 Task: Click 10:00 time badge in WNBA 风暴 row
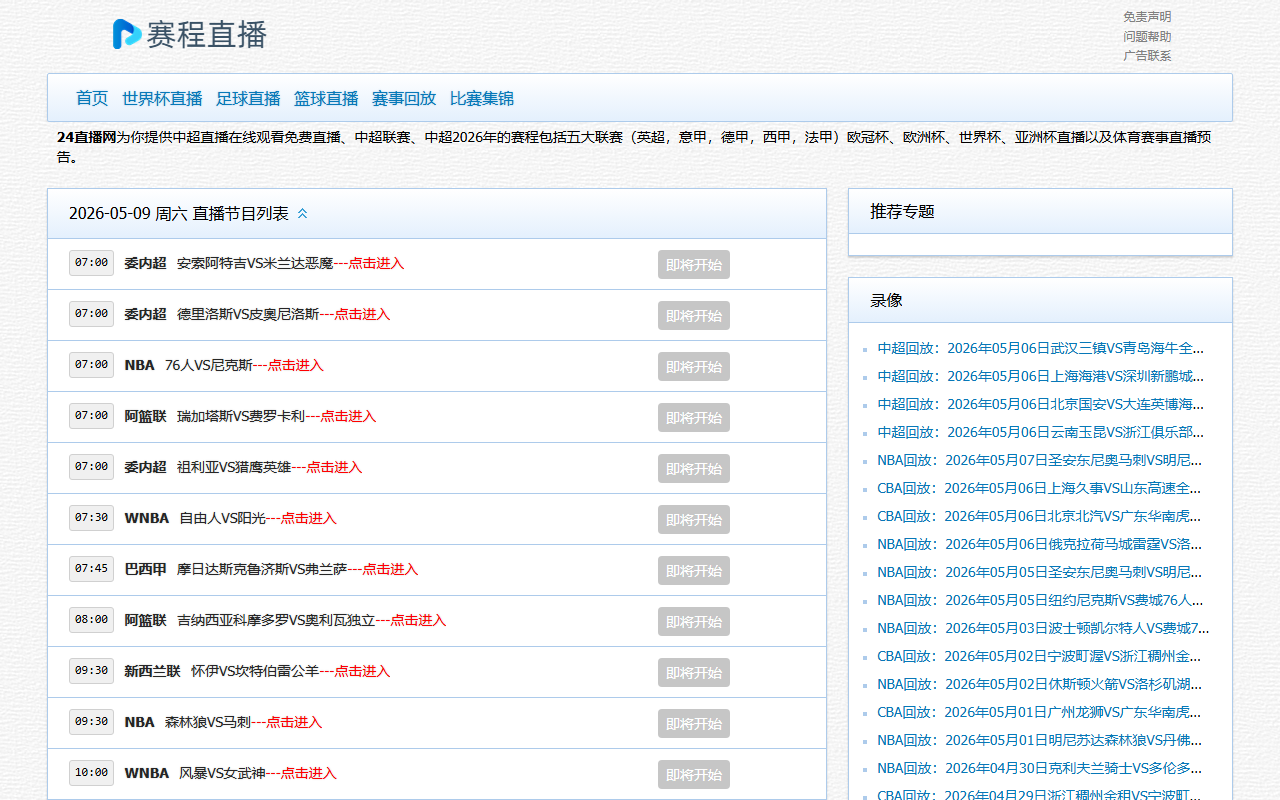(91, 773)
